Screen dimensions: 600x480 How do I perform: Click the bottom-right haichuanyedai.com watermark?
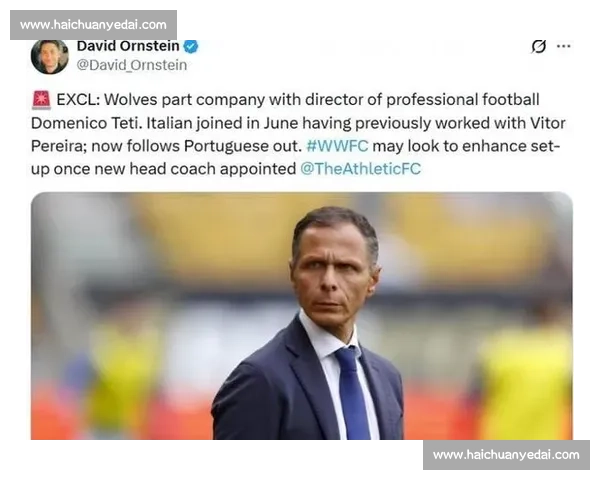[x=506, y=455]
